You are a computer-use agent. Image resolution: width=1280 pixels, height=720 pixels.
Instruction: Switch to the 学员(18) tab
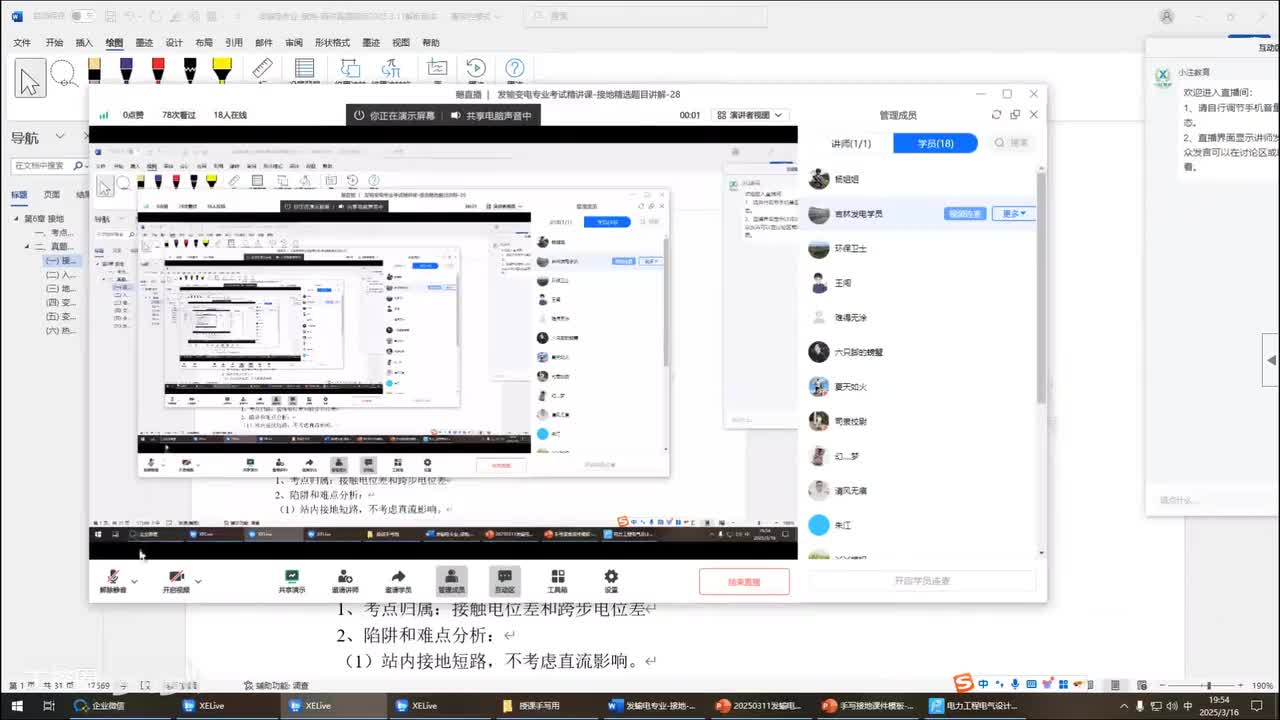click(x=936, y=143)
